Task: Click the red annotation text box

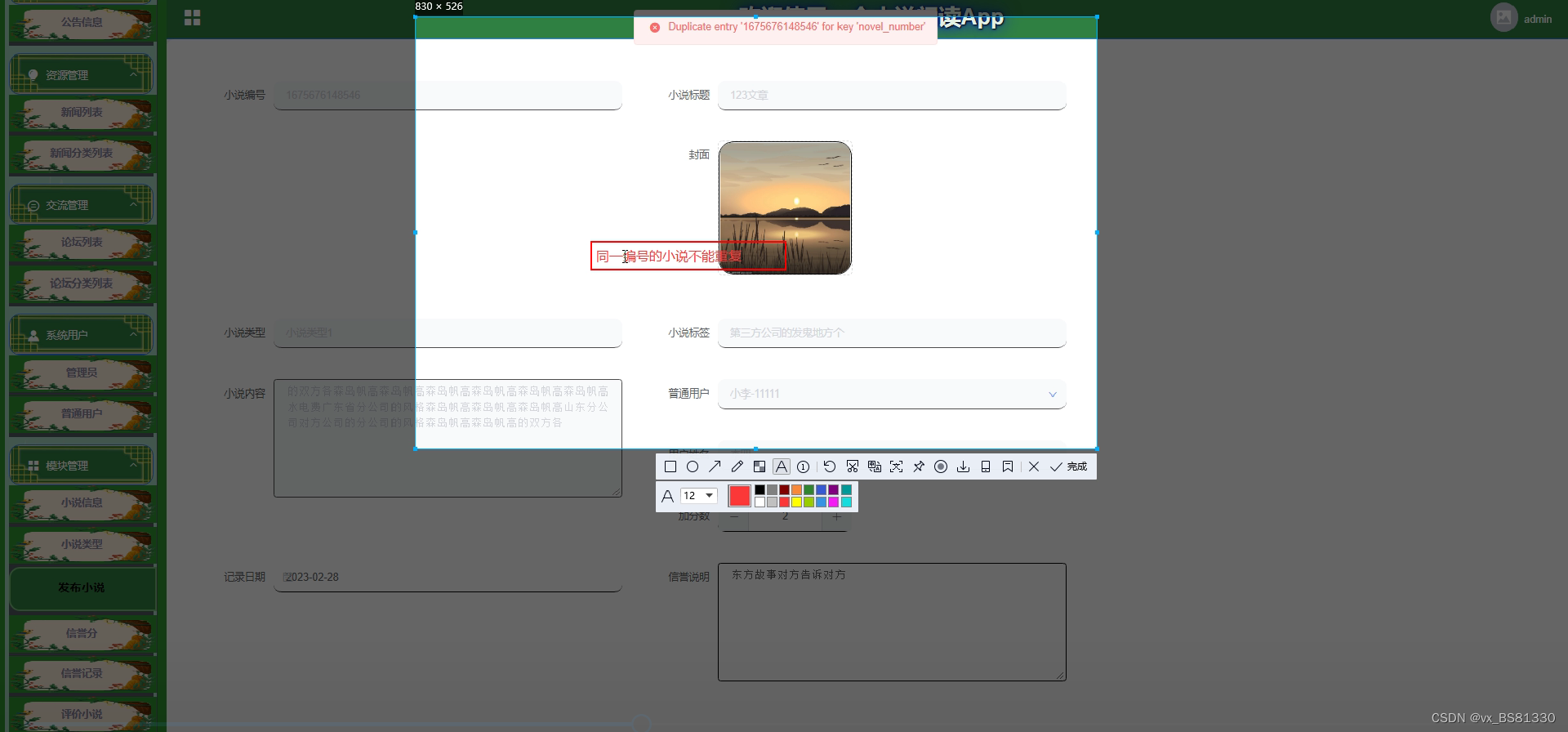Action: [688, 256]
